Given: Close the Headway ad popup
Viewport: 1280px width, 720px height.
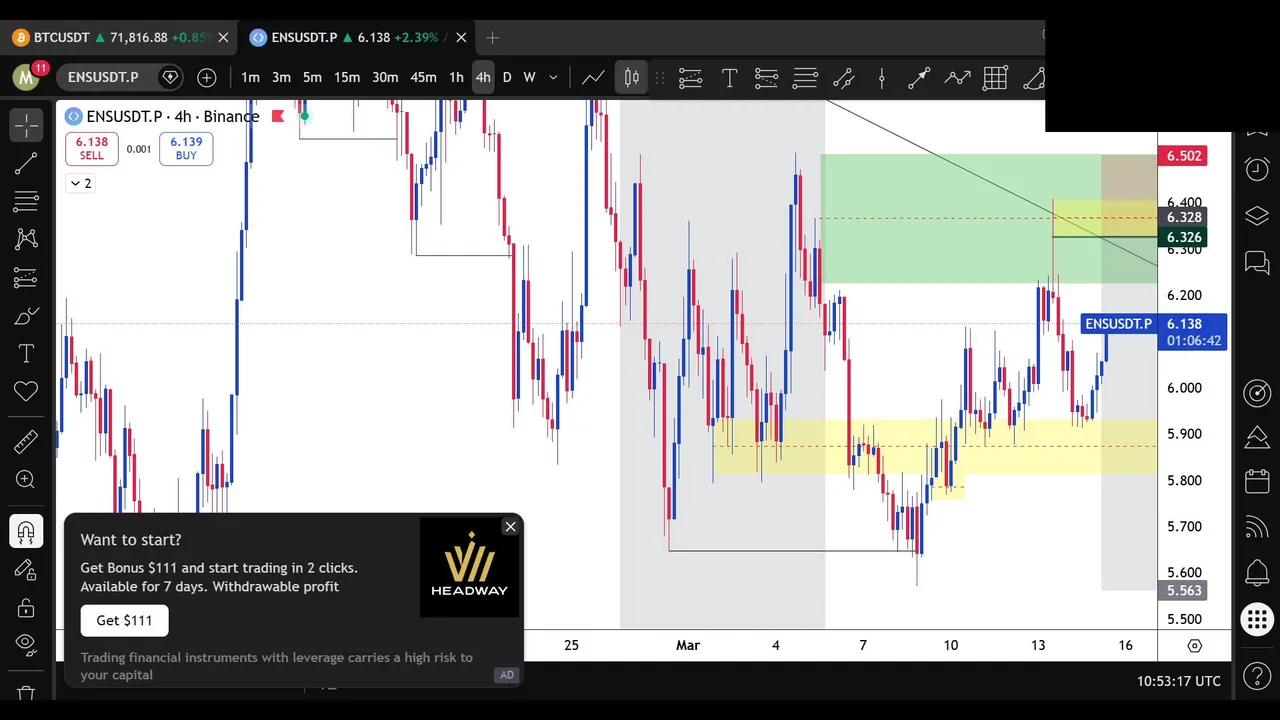Looking at the screenshot, I should [x=510, y=526].
